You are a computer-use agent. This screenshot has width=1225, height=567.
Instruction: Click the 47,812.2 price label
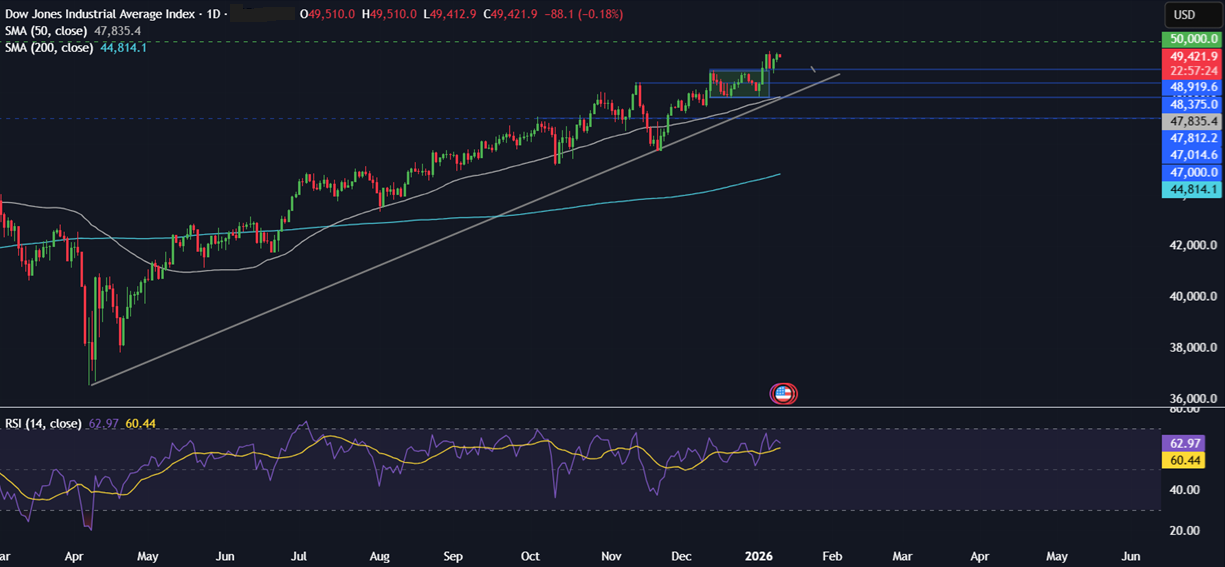(x=1191, y=137)
